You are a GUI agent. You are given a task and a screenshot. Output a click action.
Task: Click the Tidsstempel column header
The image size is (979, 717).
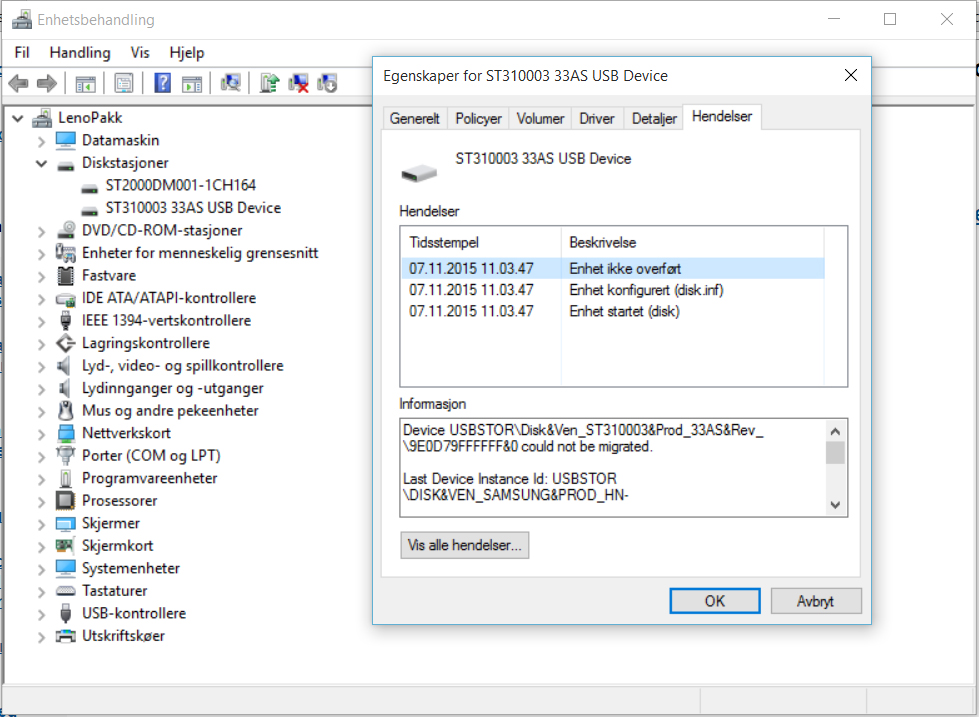[481, 242]
